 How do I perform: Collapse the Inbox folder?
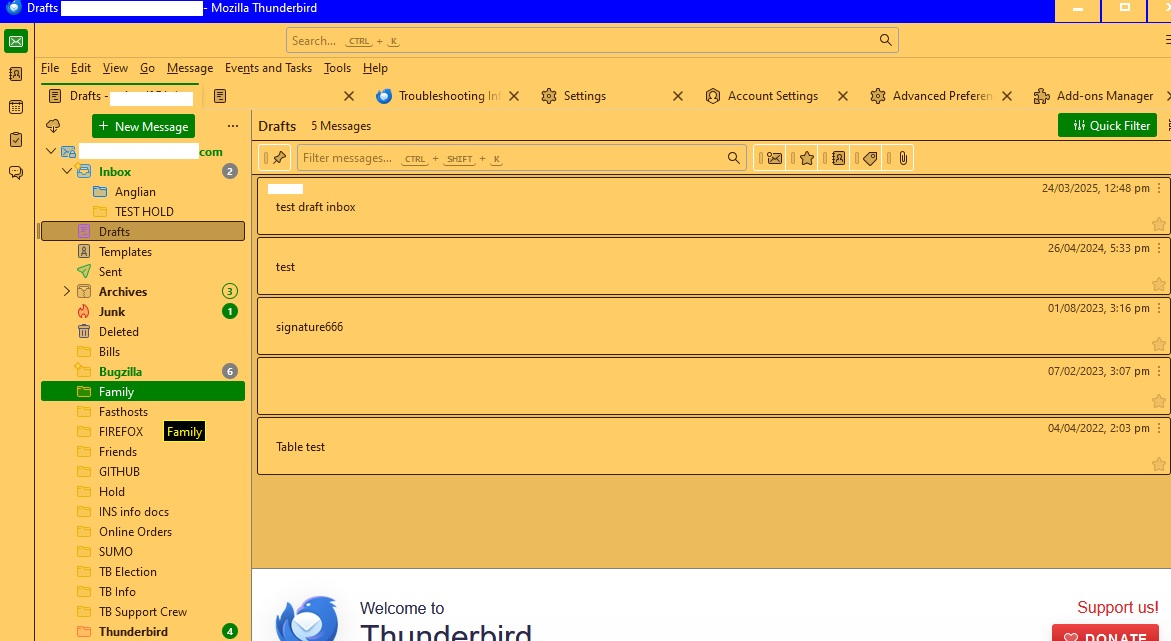click(67, 171)
